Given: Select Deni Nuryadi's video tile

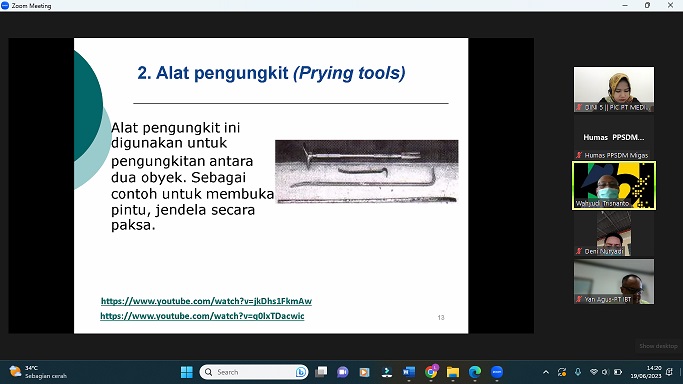Looking at the screenshot, I should [614, 234].
